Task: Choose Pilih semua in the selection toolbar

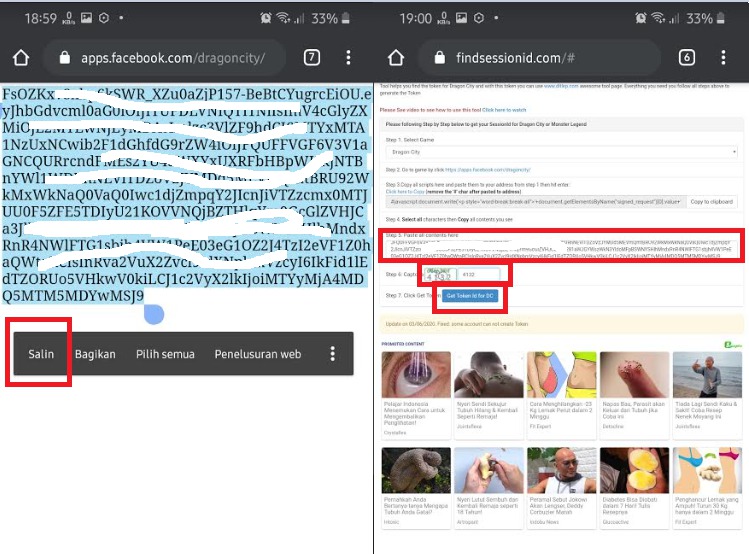Action: tap(165, 354)
